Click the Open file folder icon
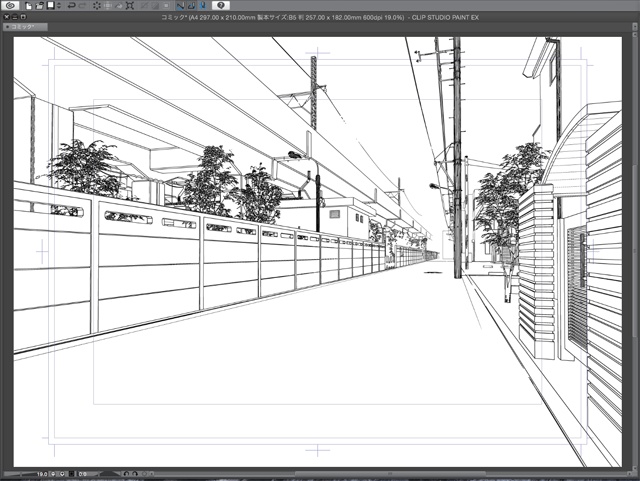 [39, 5]
